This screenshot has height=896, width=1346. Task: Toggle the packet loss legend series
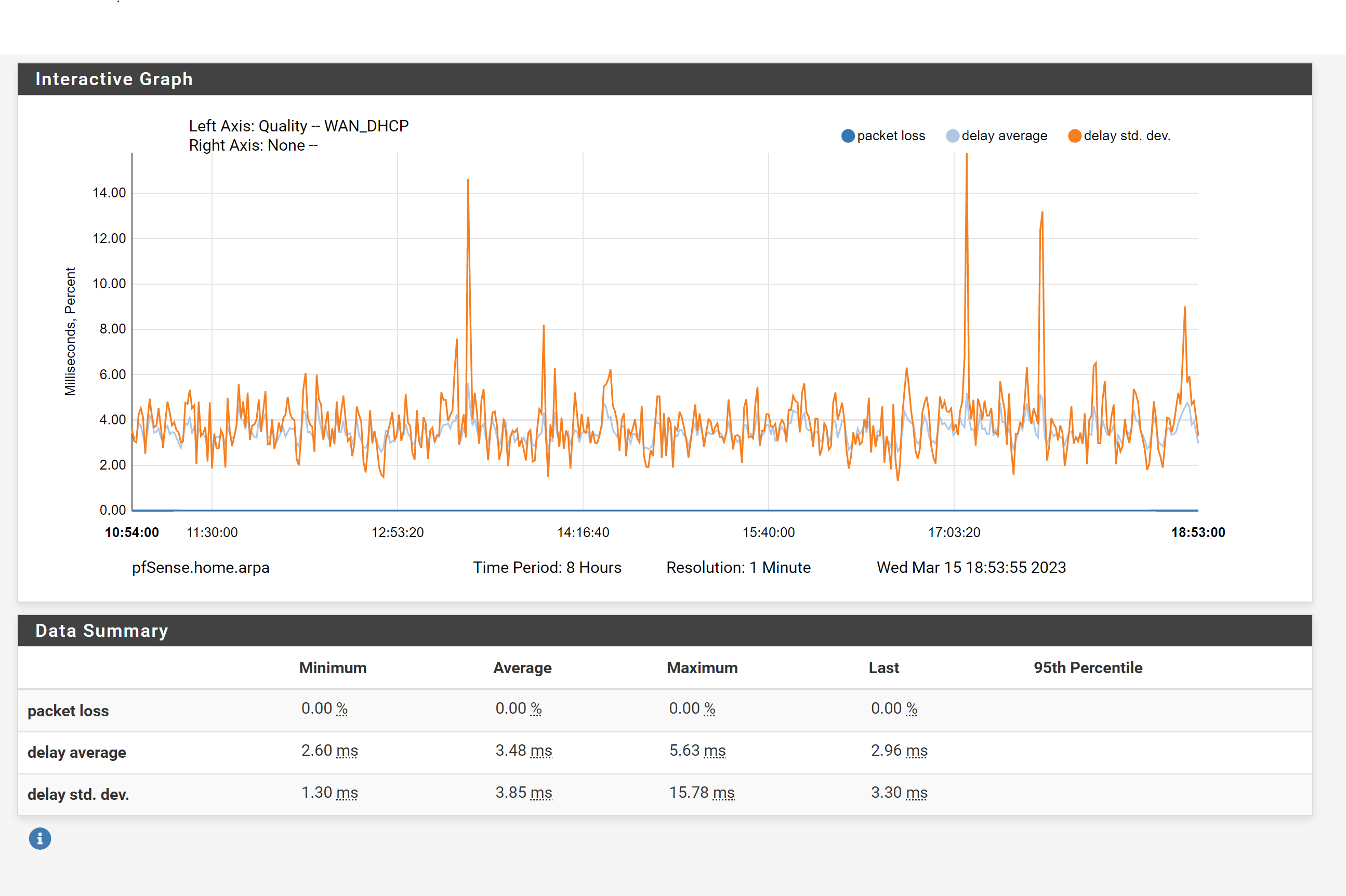[883, 136]
